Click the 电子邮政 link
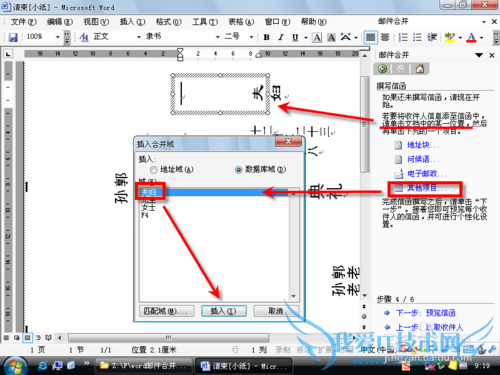Viewport: 500px width, 375px height. [427, 174]
